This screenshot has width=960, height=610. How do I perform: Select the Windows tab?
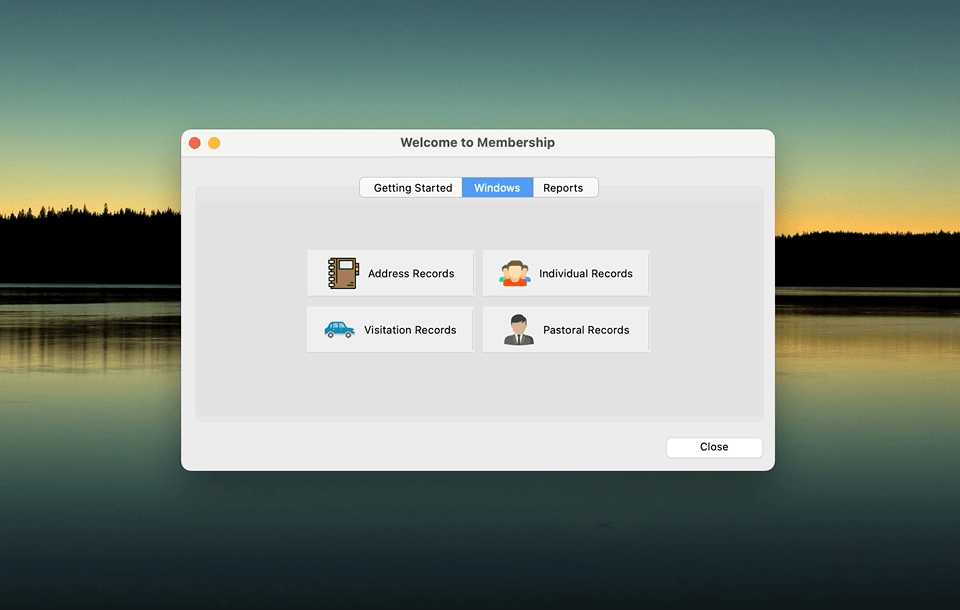497,188
